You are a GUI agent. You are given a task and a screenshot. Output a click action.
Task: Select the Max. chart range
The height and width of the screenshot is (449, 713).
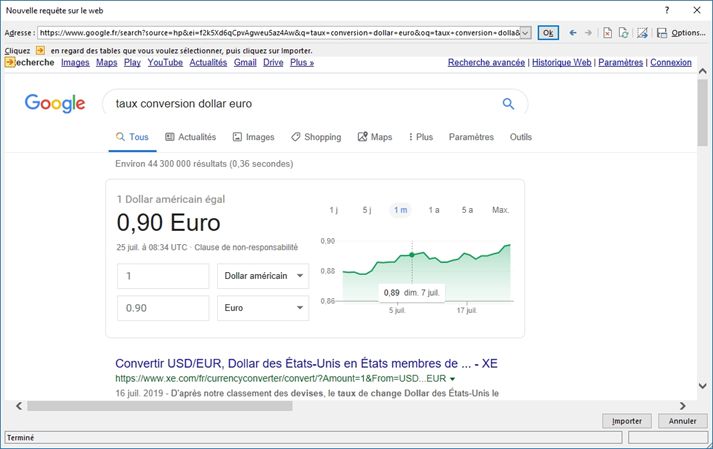[x=500, y=210]
